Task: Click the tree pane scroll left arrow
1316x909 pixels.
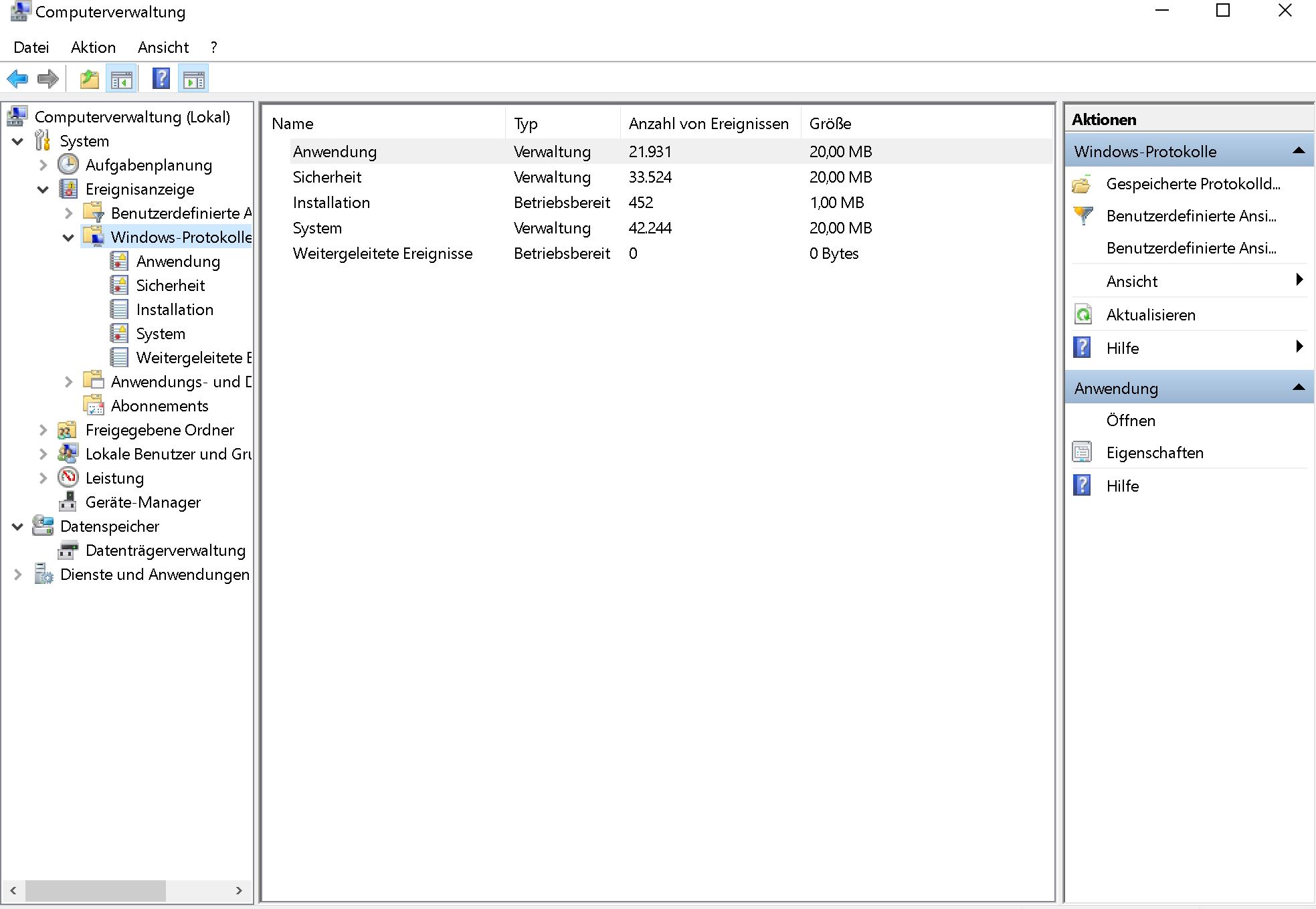Action: pos(13,890)
